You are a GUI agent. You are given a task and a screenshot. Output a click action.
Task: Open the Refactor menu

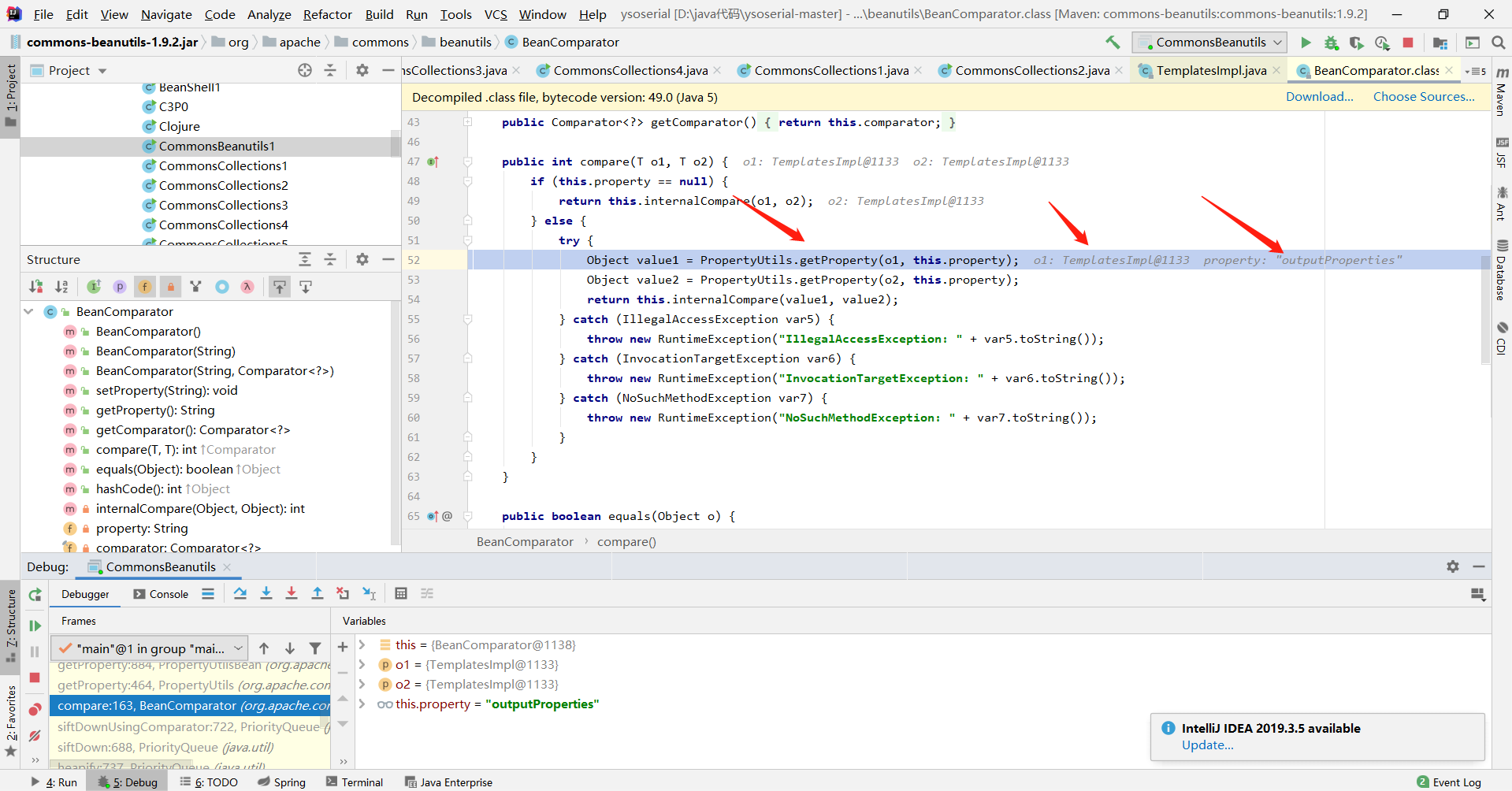327,14
